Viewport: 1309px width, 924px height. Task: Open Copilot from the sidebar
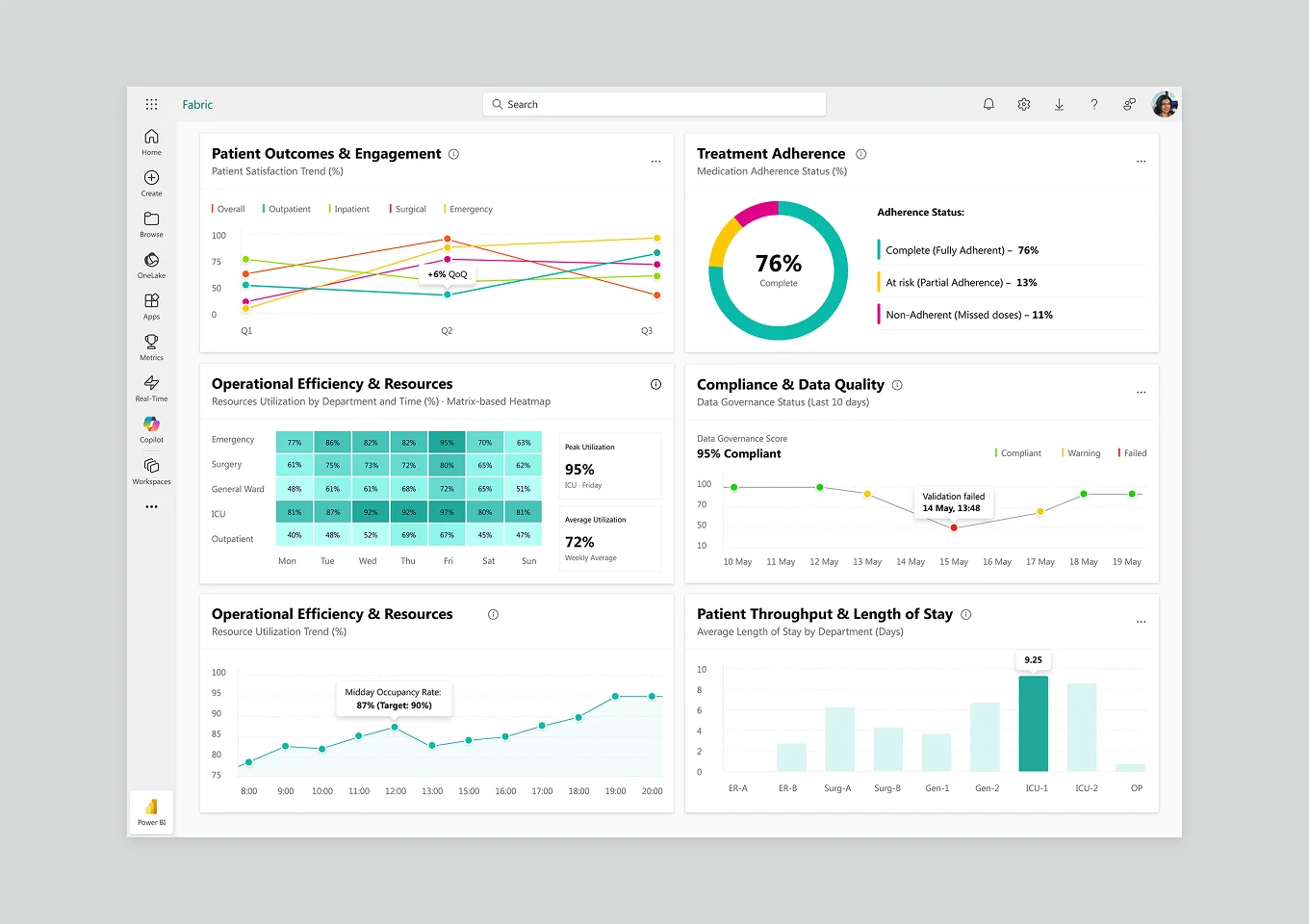pyautogui.click(x=151, y=426)
